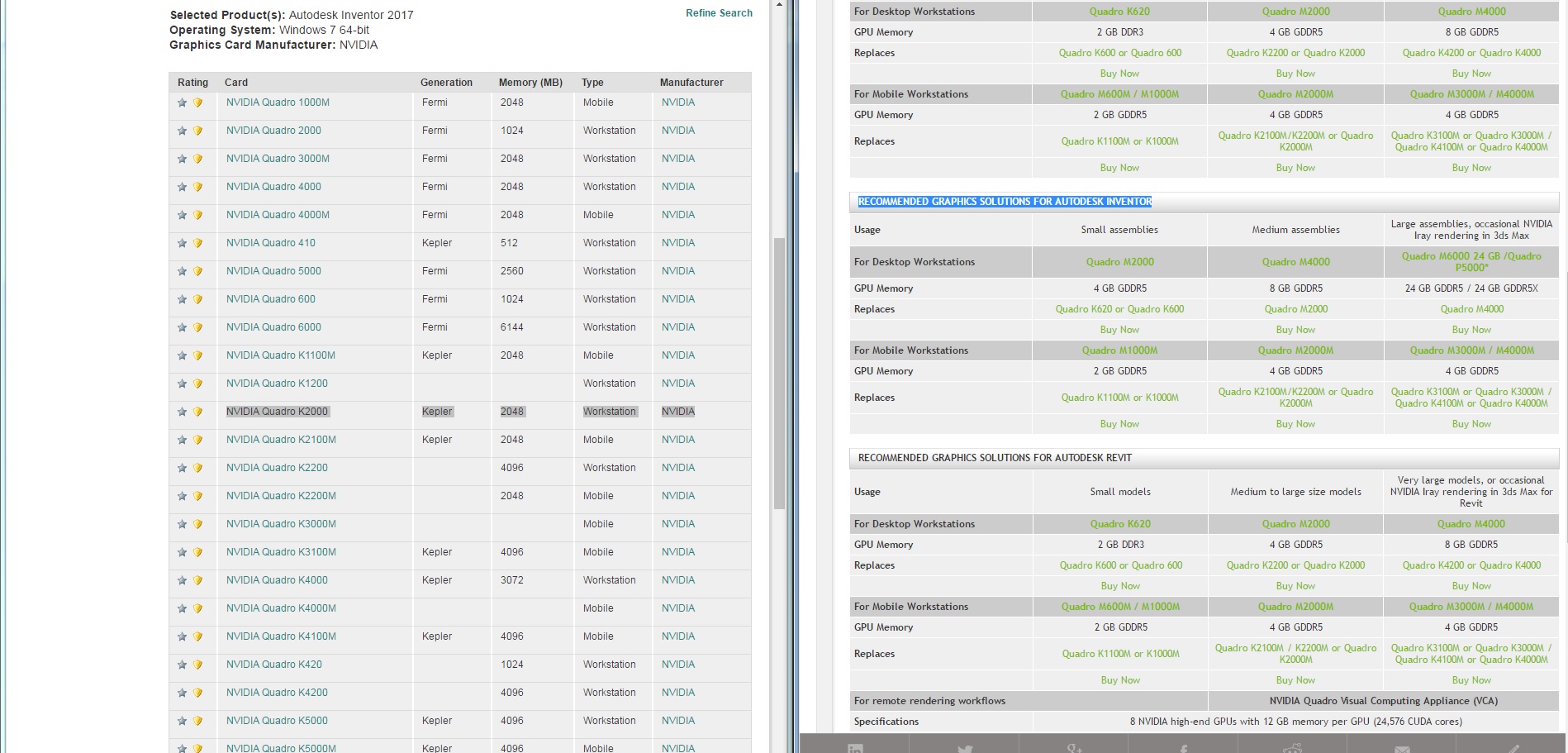Viewport: 1568px width, 753px height.
Task: Sort table by the Card column header
Action: pyautogui.click(x=236, y=83)
